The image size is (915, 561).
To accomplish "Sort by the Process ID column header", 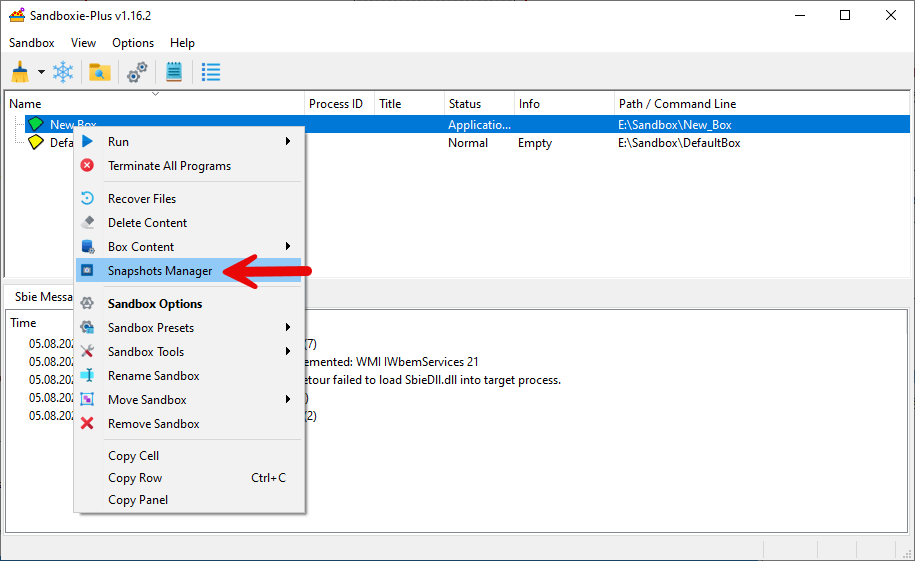I will [339, 103].
